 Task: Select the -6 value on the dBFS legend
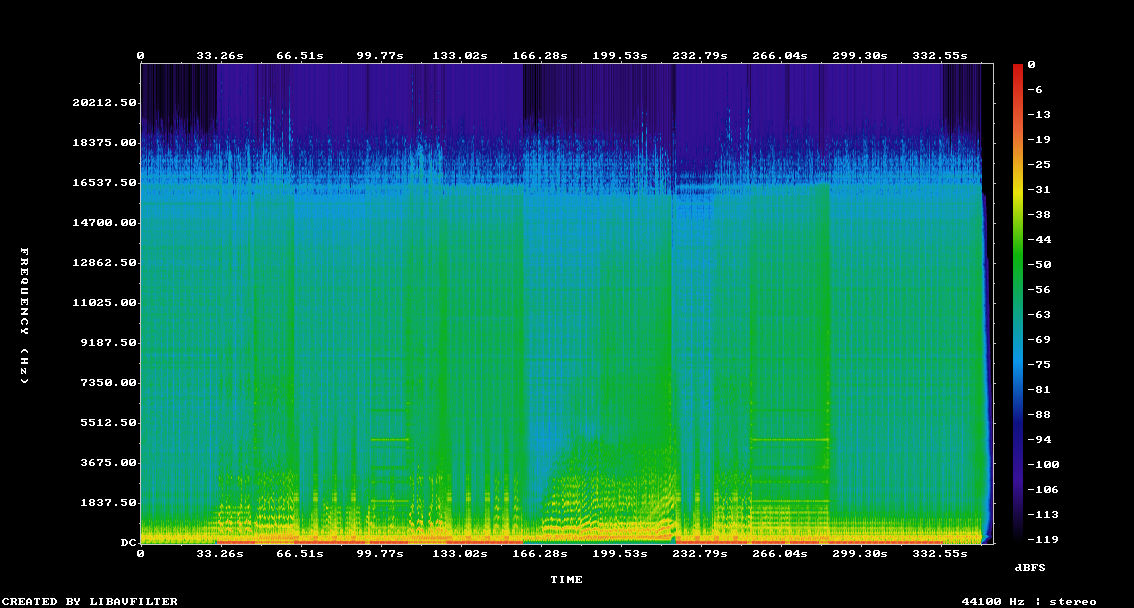(x=1037, y=90)
